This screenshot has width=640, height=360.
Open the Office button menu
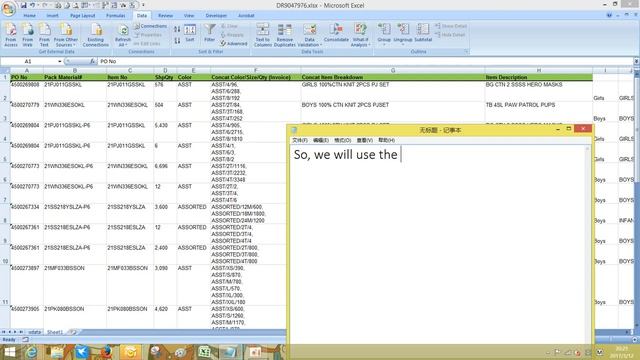click(8, 8)
